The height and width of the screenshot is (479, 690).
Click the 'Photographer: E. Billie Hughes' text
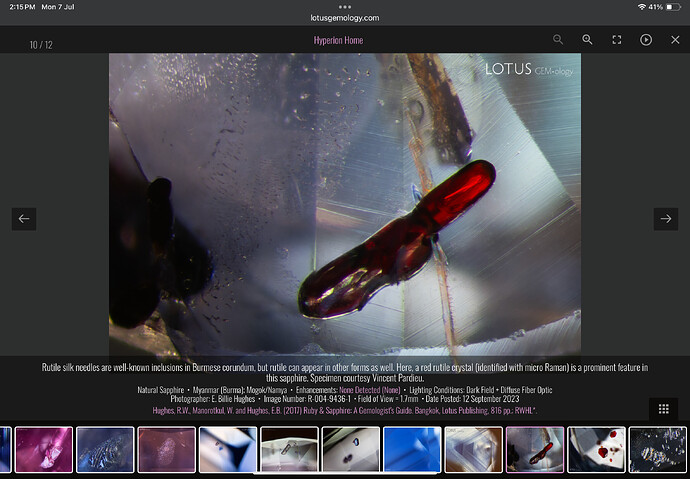pos(213,399)
